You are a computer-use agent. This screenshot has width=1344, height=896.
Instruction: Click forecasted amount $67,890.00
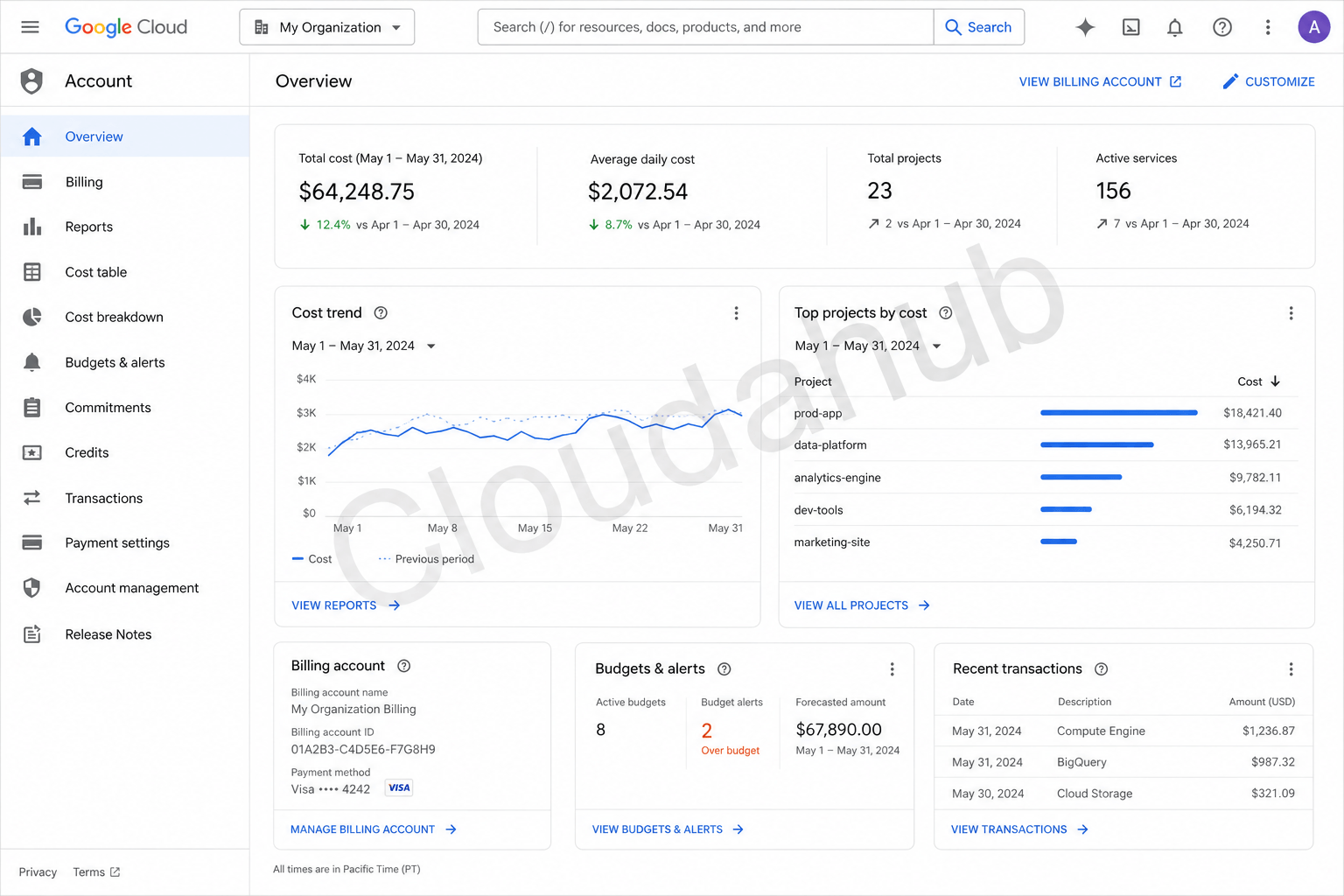(839, 730)
